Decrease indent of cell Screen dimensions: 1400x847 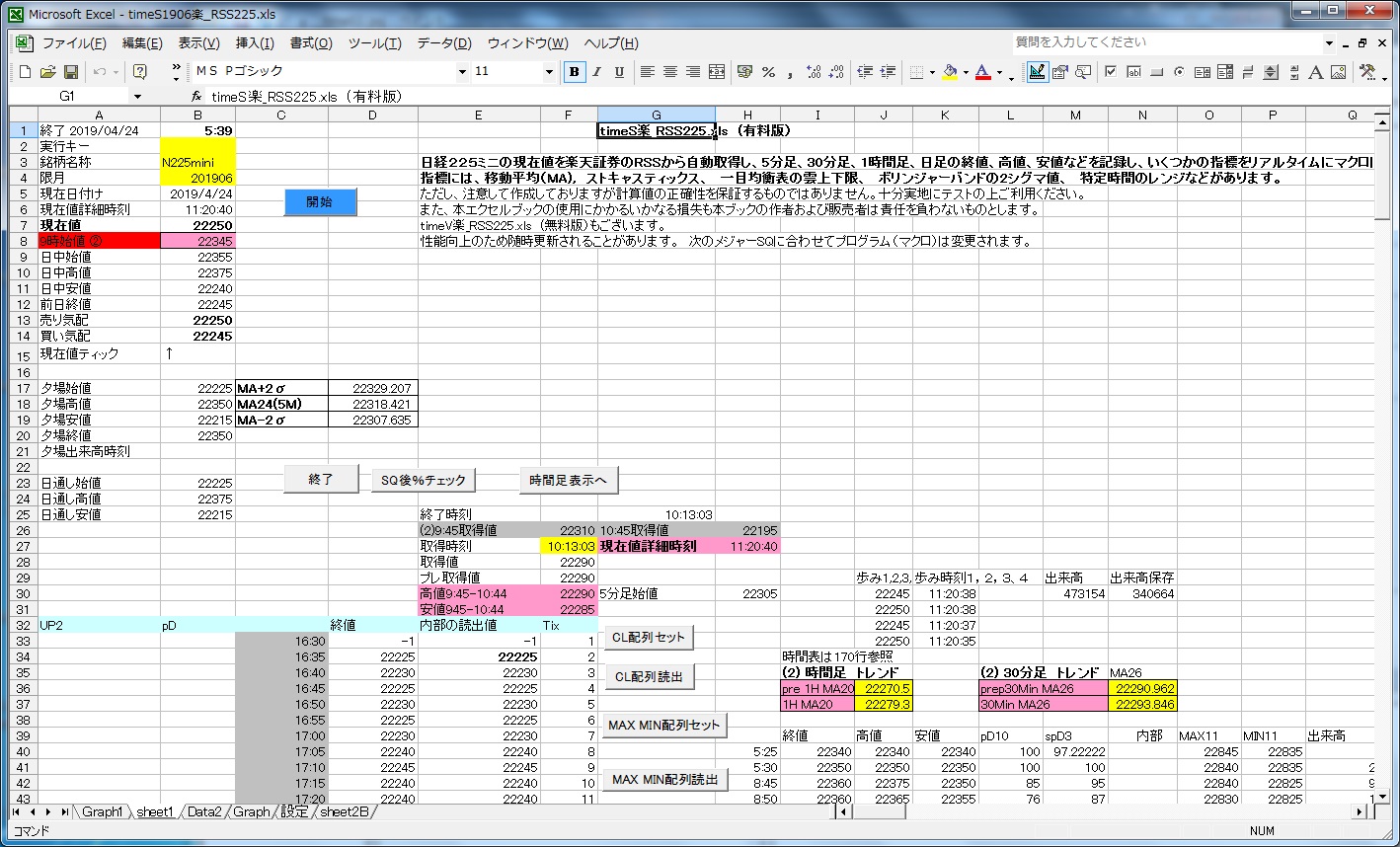[865, 71]
